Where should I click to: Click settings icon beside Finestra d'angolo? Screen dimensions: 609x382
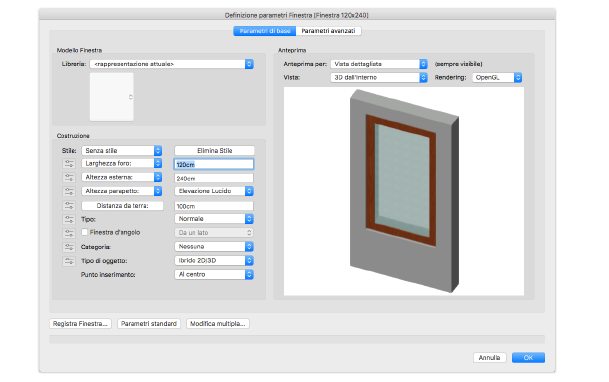(x=69, y=233)
